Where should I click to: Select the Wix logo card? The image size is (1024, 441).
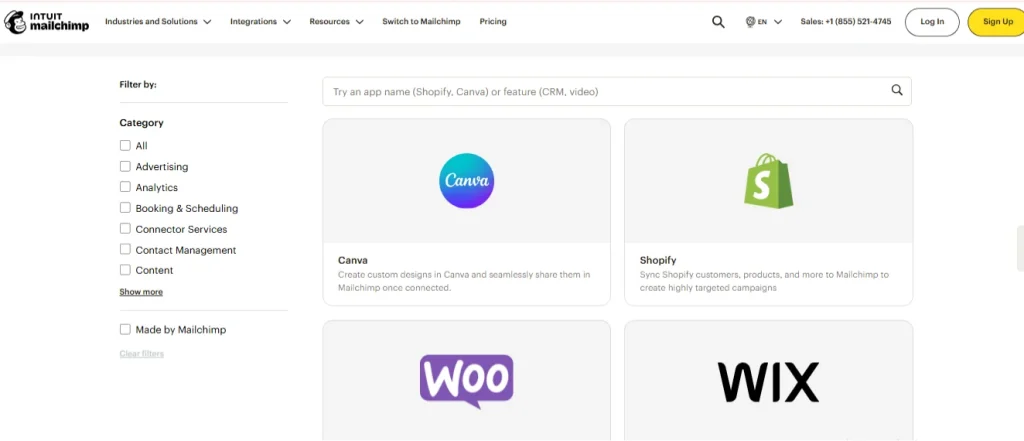point(768,382)
